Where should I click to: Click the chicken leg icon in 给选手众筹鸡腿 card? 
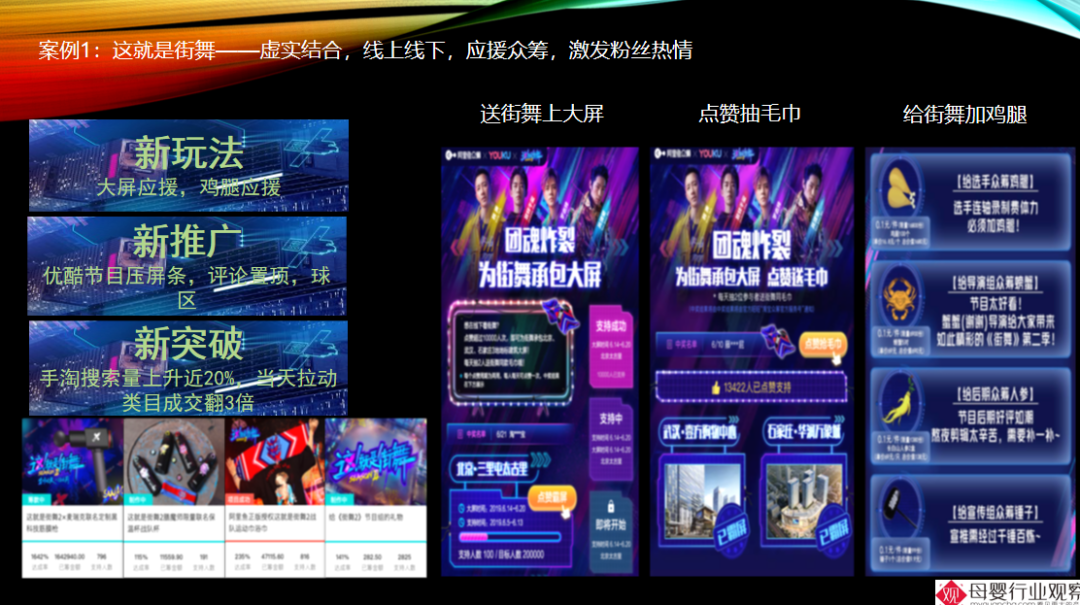tap(900, 189)
